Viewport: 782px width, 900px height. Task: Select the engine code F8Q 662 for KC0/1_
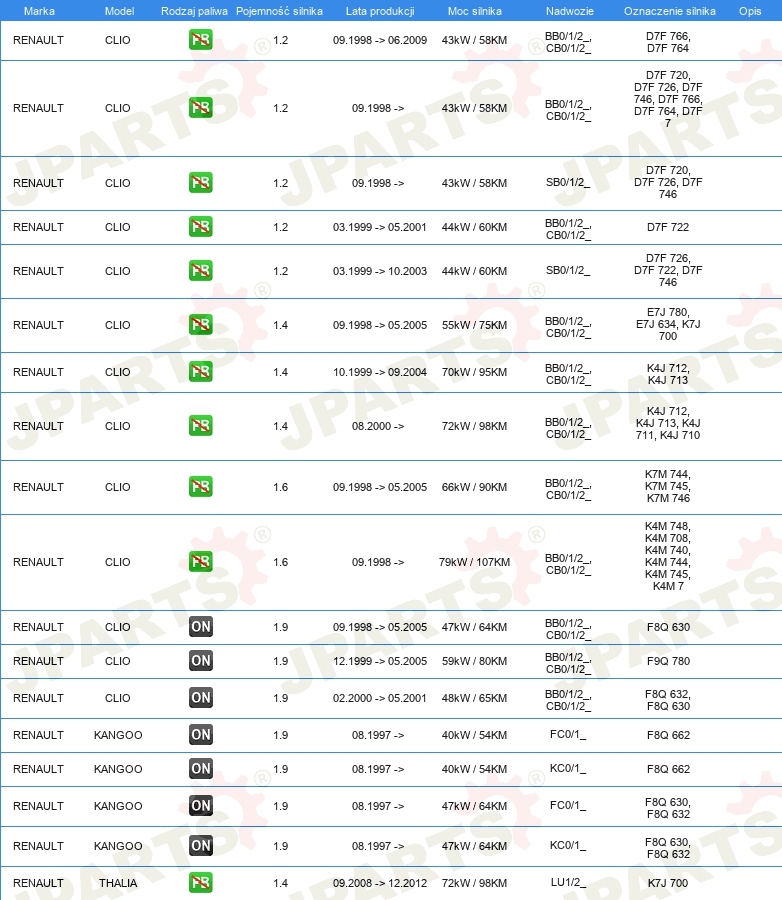(x=668, y=769)
